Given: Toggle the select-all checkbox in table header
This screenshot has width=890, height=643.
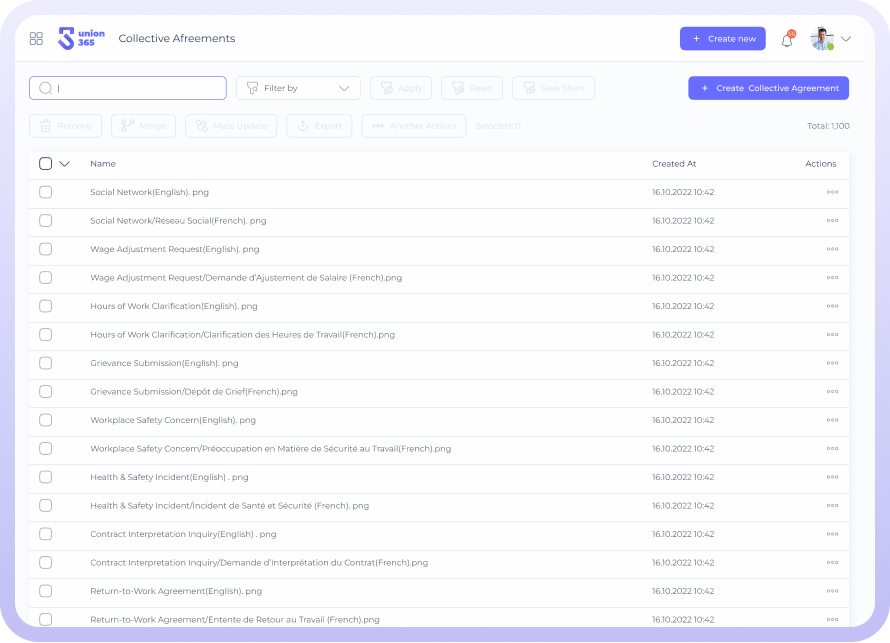Looking at the screenshot, I should pos(46,164).
